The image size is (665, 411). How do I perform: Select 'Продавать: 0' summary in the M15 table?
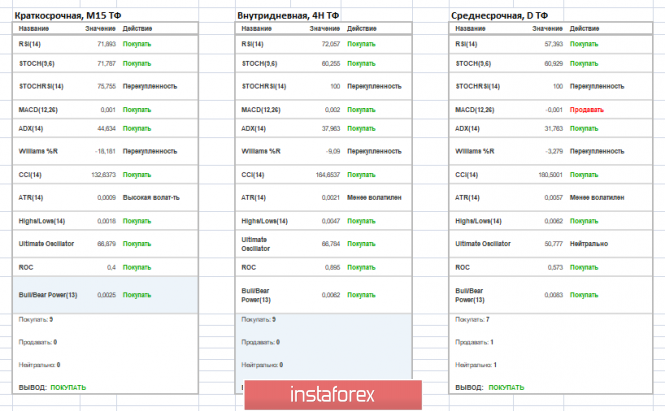point(38,342)
